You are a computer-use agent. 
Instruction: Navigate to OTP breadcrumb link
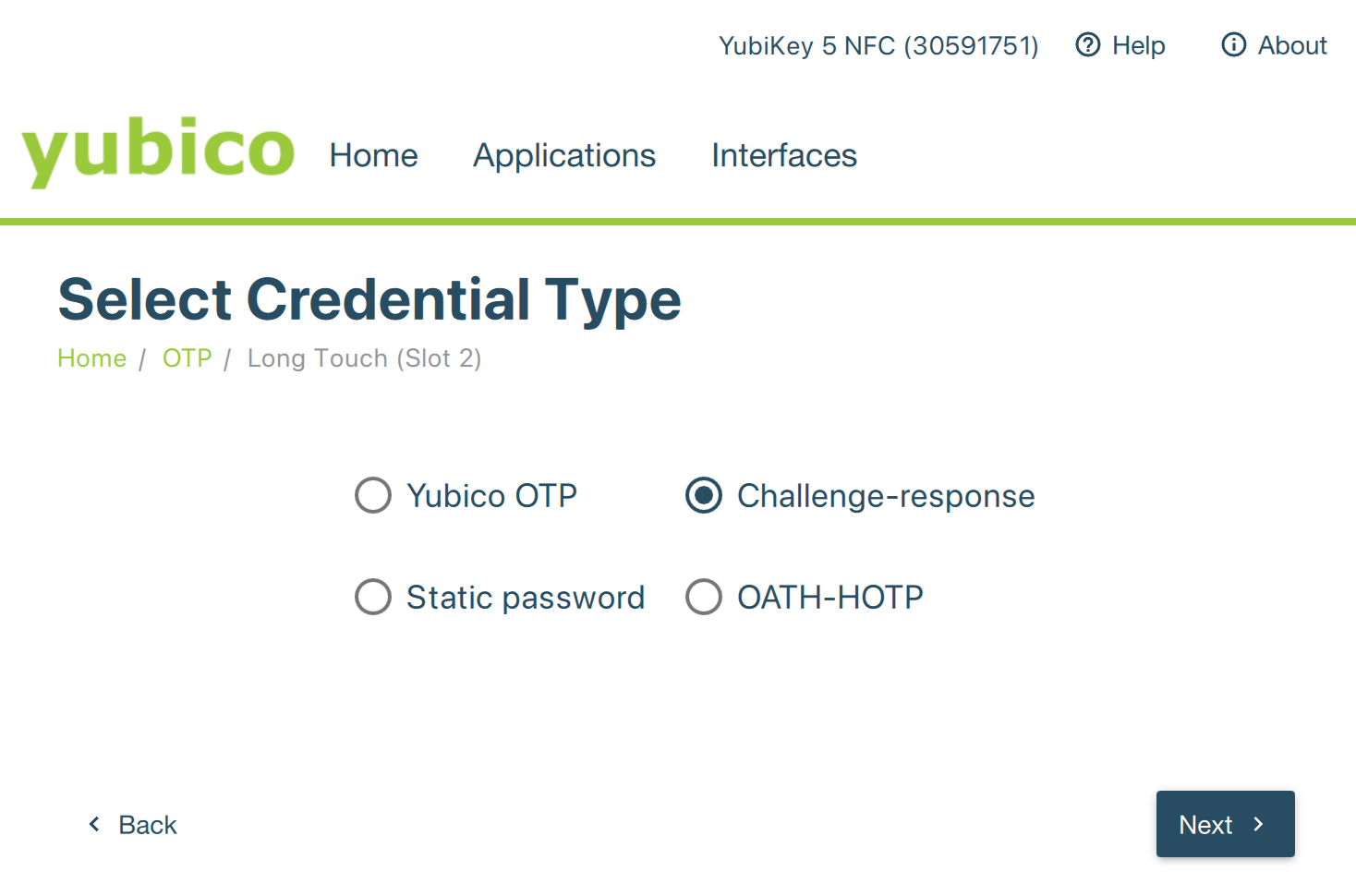[188, 358]
